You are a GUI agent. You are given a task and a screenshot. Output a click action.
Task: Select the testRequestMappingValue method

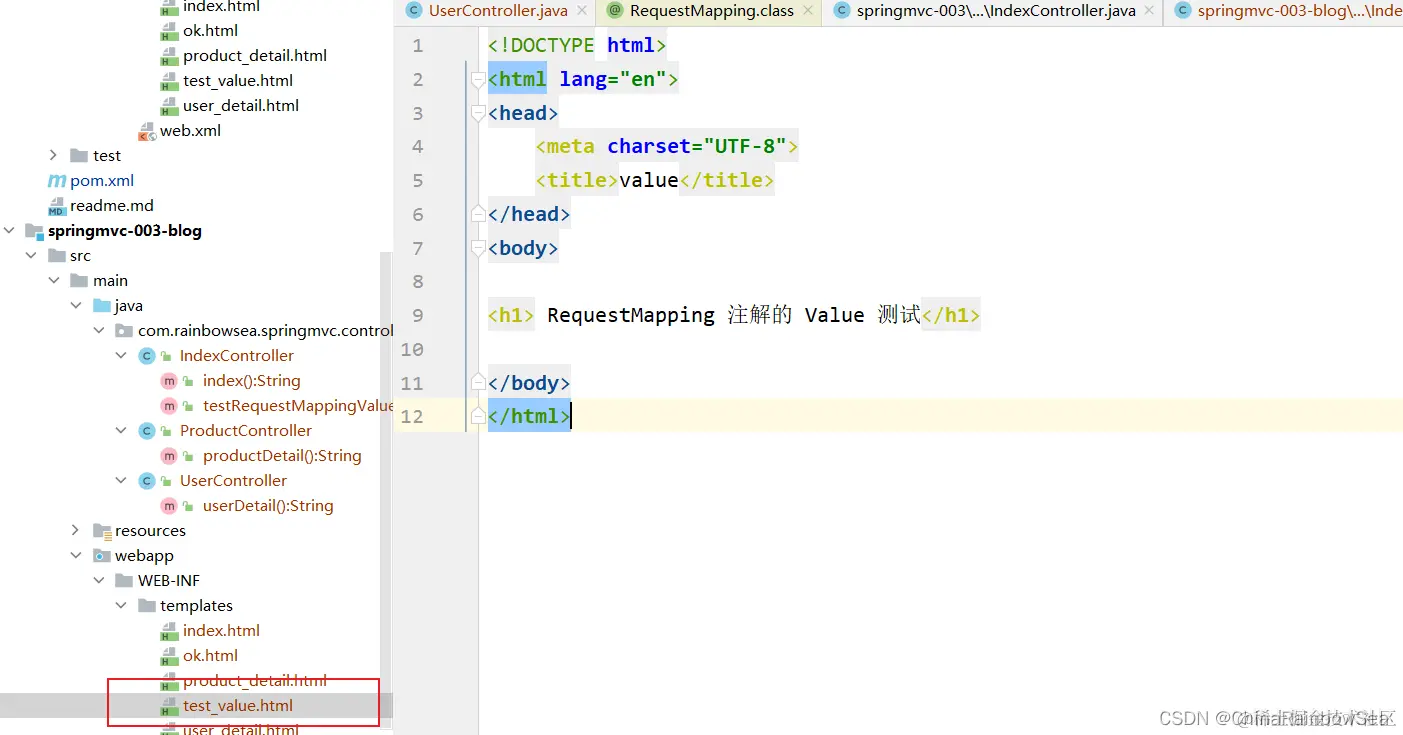click(298, 405)
